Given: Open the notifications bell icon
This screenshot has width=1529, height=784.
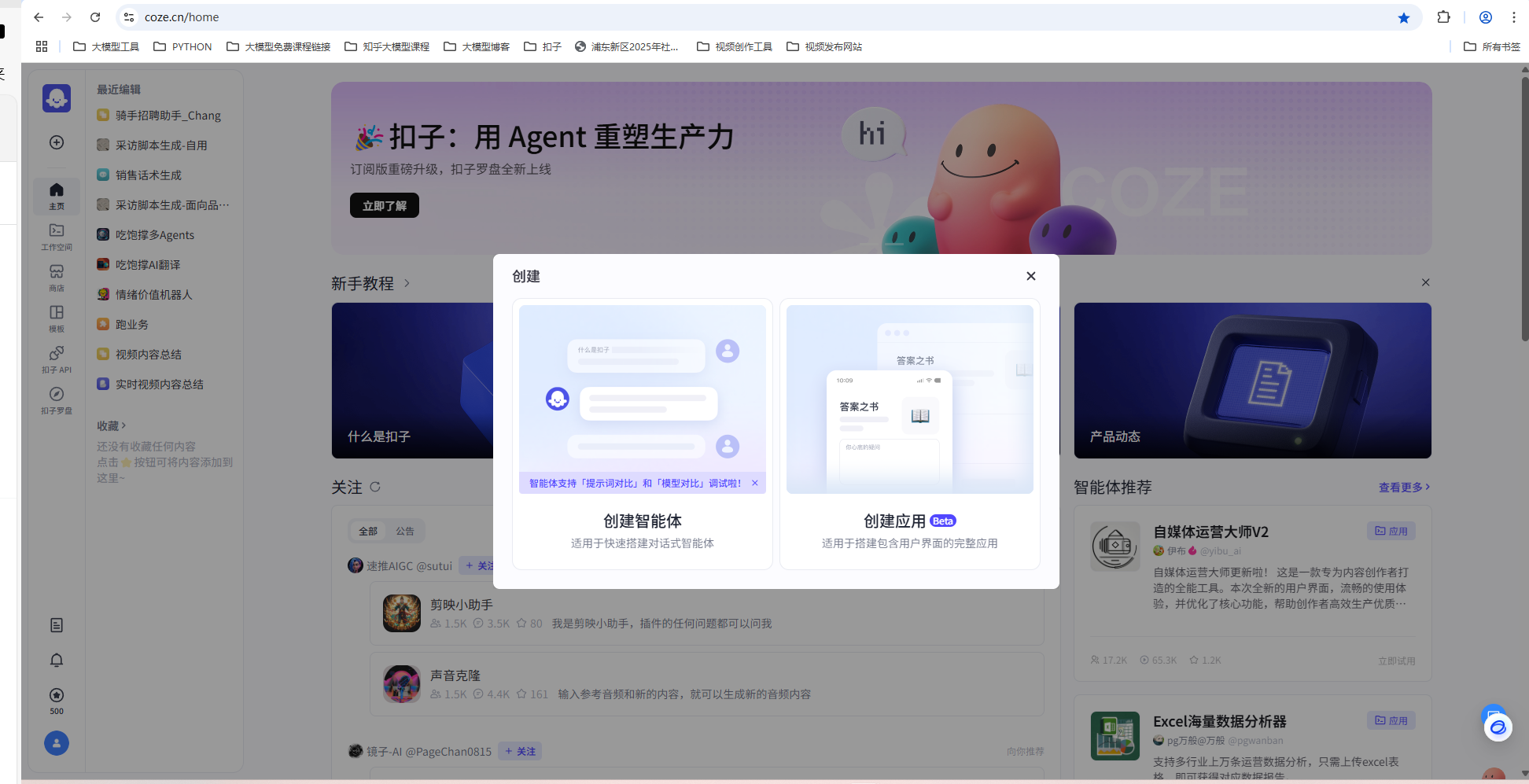Looking at the screenshot, I should point(57,661).
